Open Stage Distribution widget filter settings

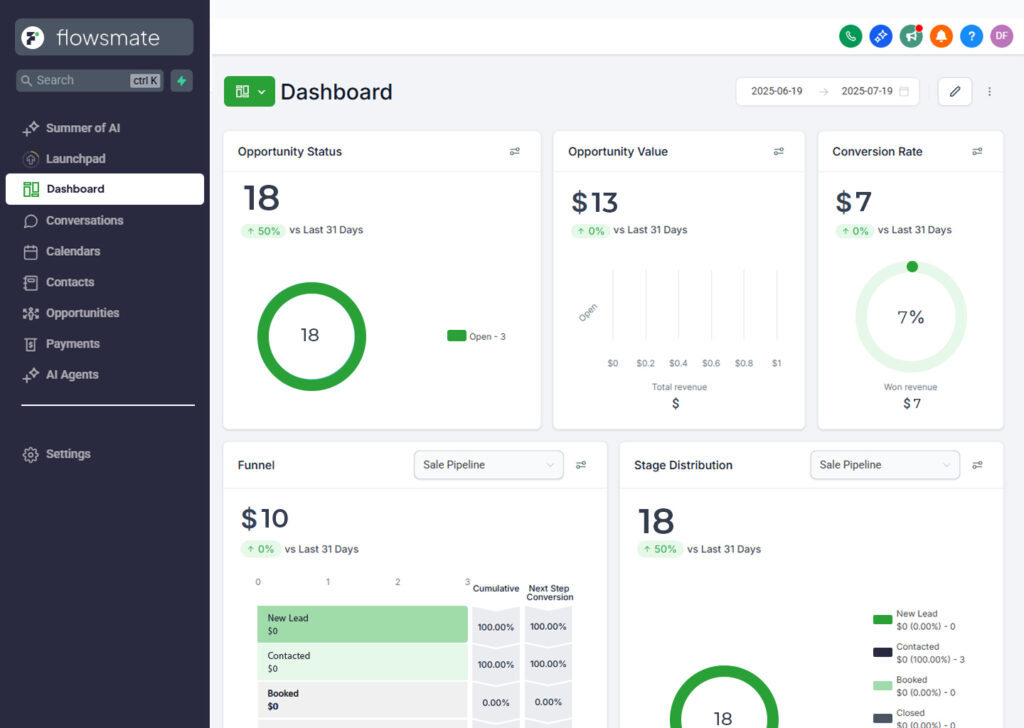coord(977,465)
